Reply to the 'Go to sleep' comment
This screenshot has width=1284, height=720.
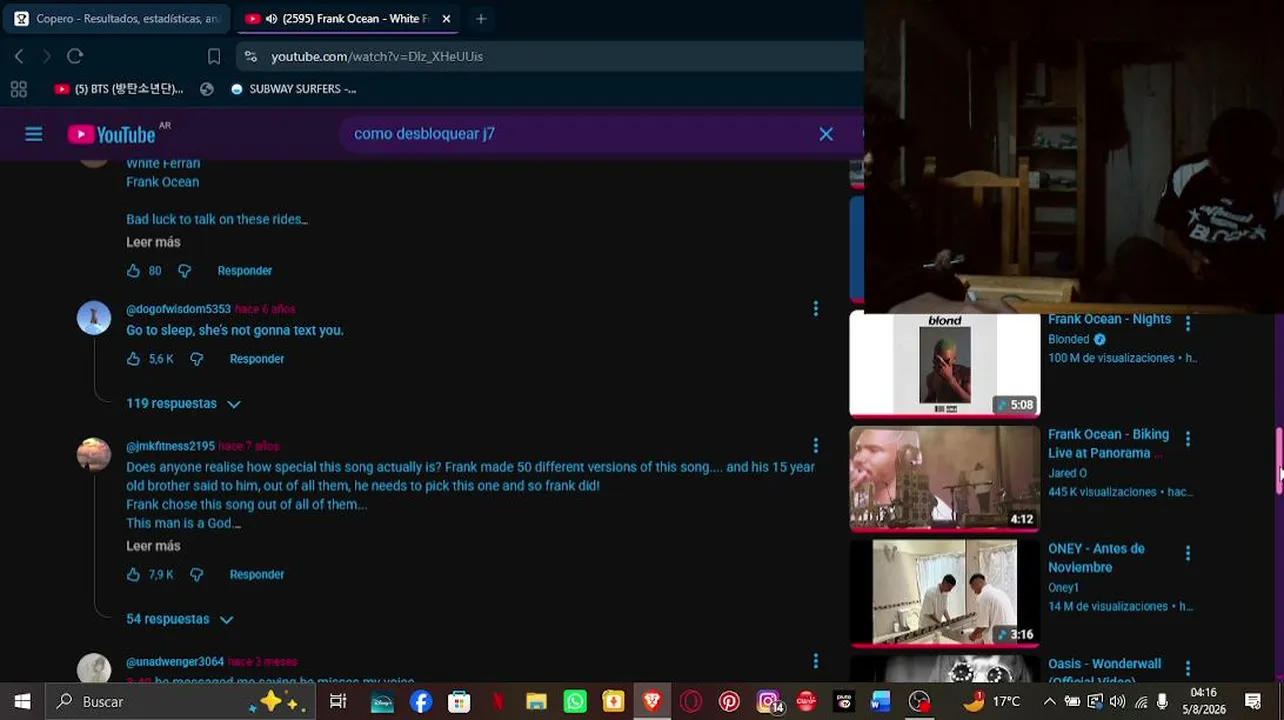pyautogui.click(x=257, y=359)
